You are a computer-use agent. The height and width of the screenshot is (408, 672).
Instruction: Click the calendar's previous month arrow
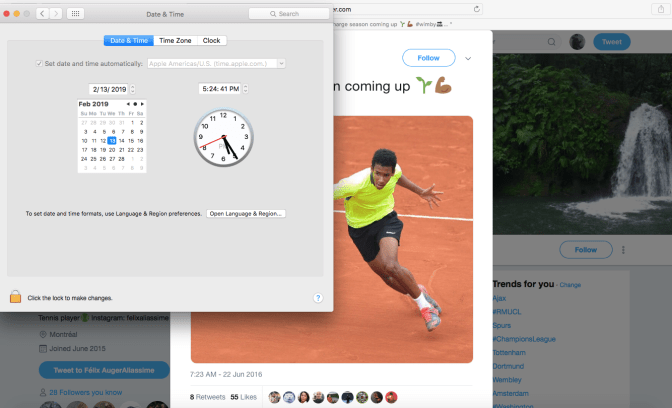tap(127, 104)
